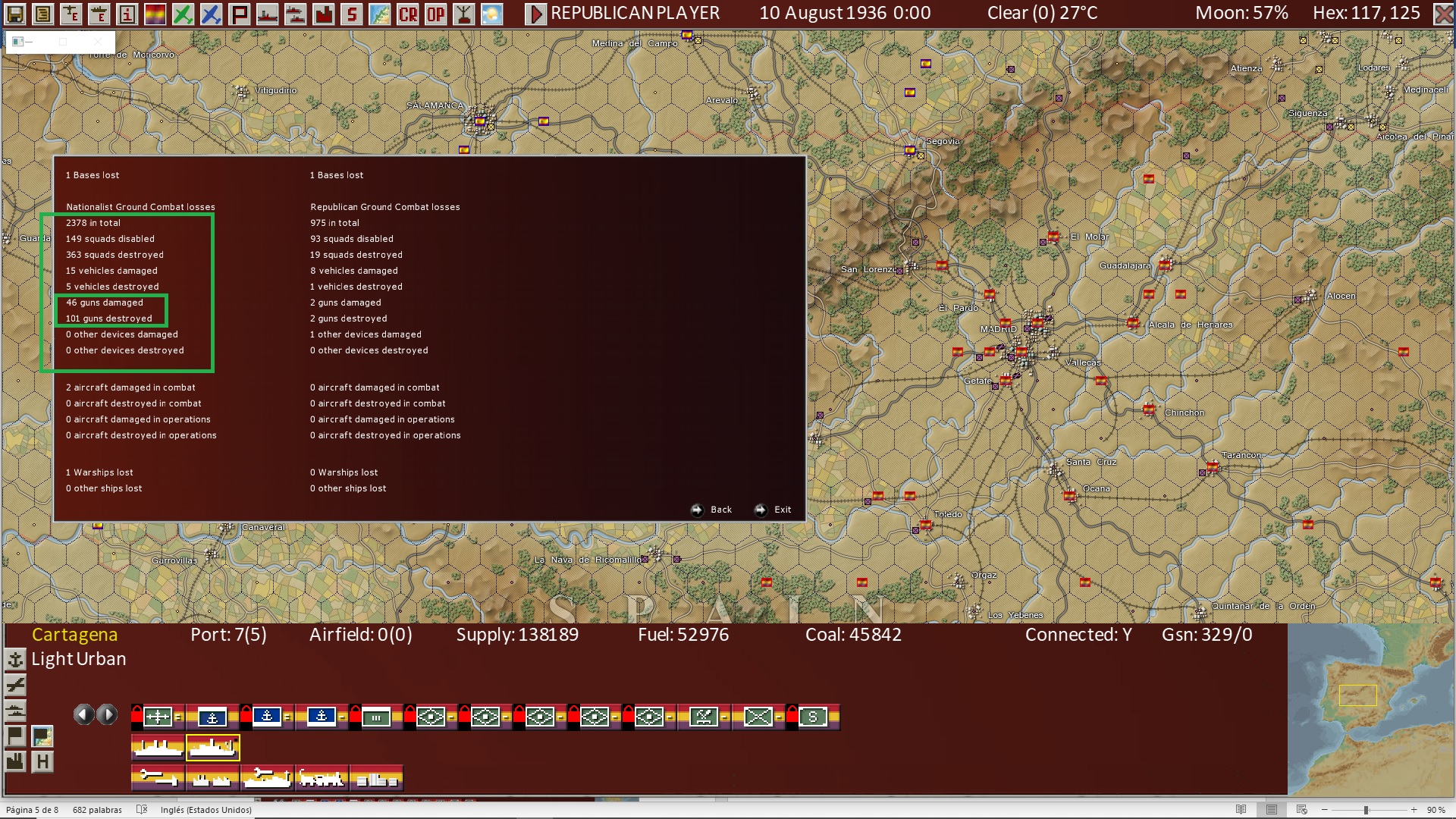1456x819 pixels.
Task: Select the yellow-highlighted warship unit counter
Action: coord(213,748)
